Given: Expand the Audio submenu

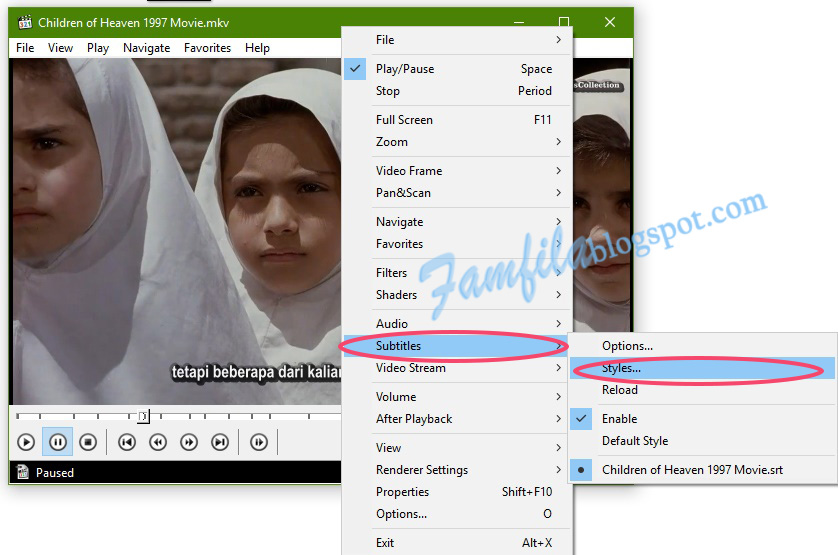Looking at the screenshot, I should coord(457,323).
